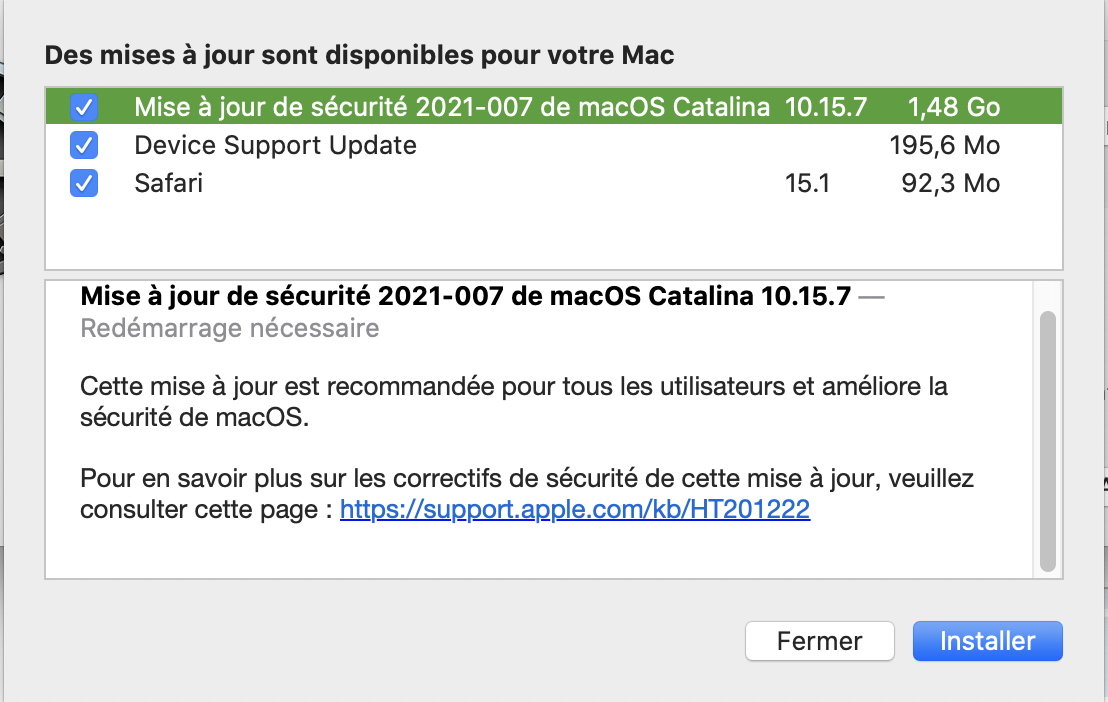Select the Device Support Update row
This screenshot has width=1108, height=702.
tap(275, 146)
